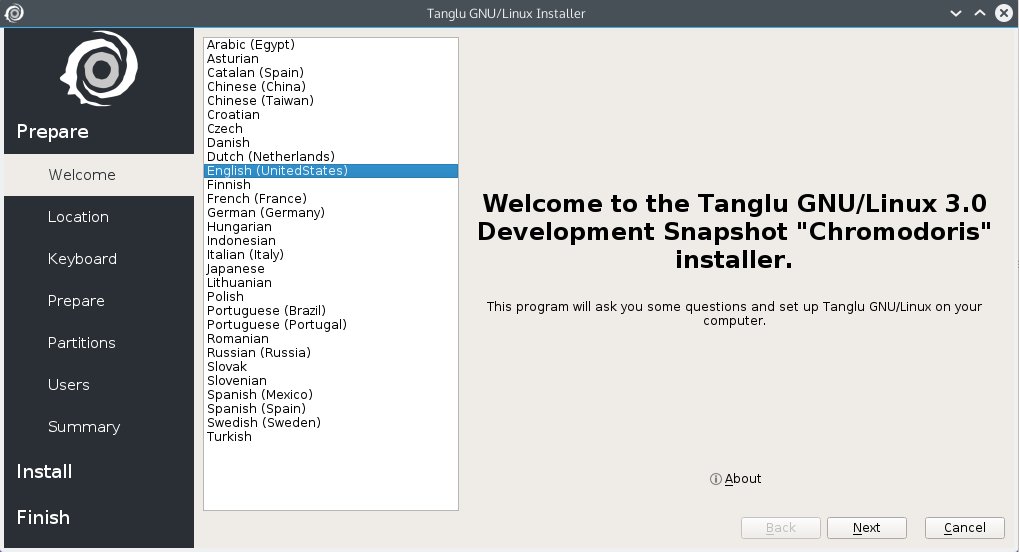Choose Portuguese (Portugal) language
The image size is (1019, 552).
tap(331, 324)
